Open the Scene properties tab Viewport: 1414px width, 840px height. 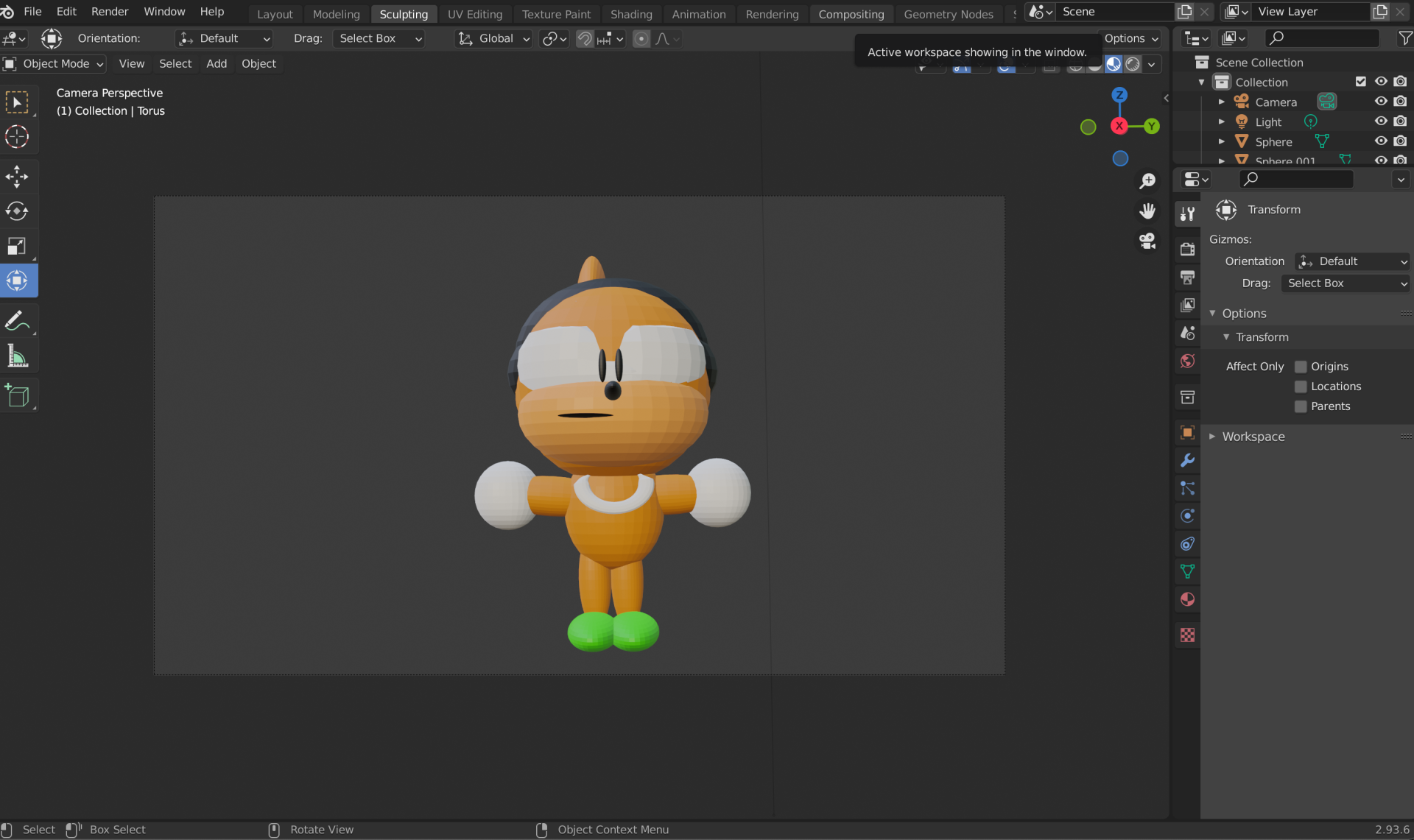pyautogui.click(x=1187, y=333)
